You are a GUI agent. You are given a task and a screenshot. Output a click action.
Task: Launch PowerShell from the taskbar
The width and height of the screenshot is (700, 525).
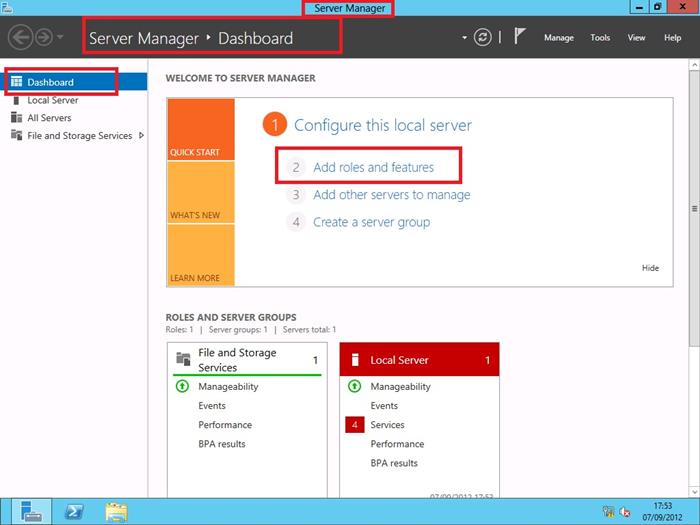click(x=74, y=512)
